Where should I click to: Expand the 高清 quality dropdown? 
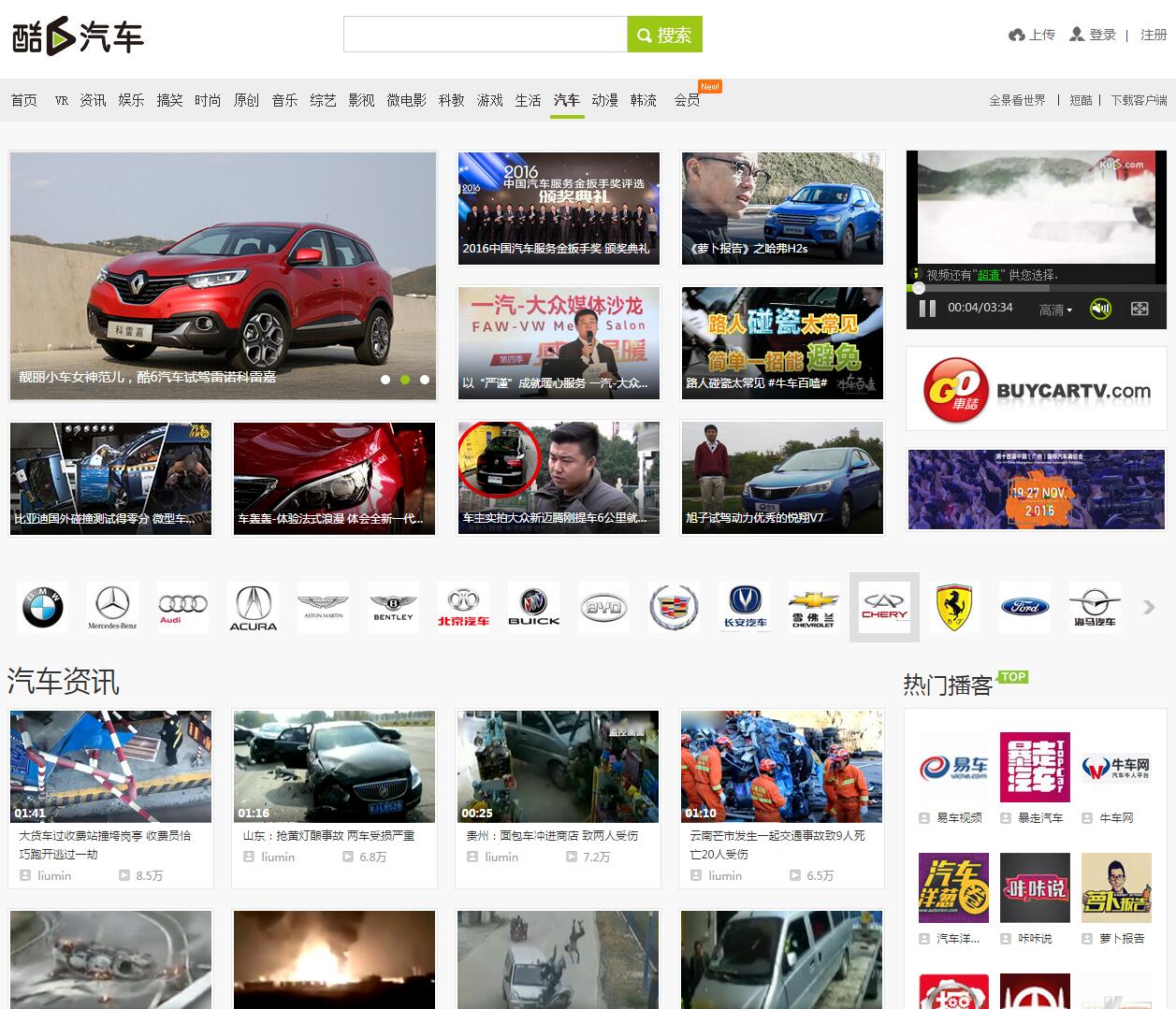pyautogui.click(x=1055, y=310)
